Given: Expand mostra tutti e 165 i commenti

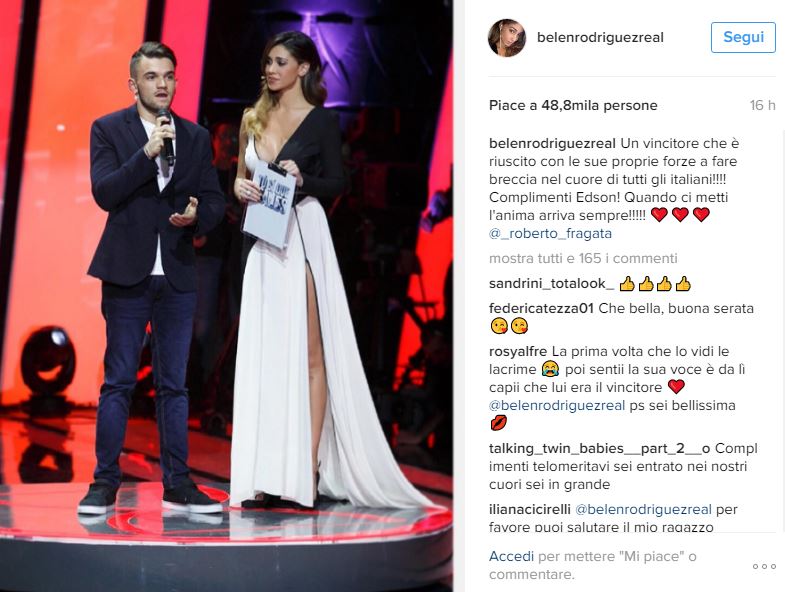Looking at the screenshot, I should (x=583, y=258).
